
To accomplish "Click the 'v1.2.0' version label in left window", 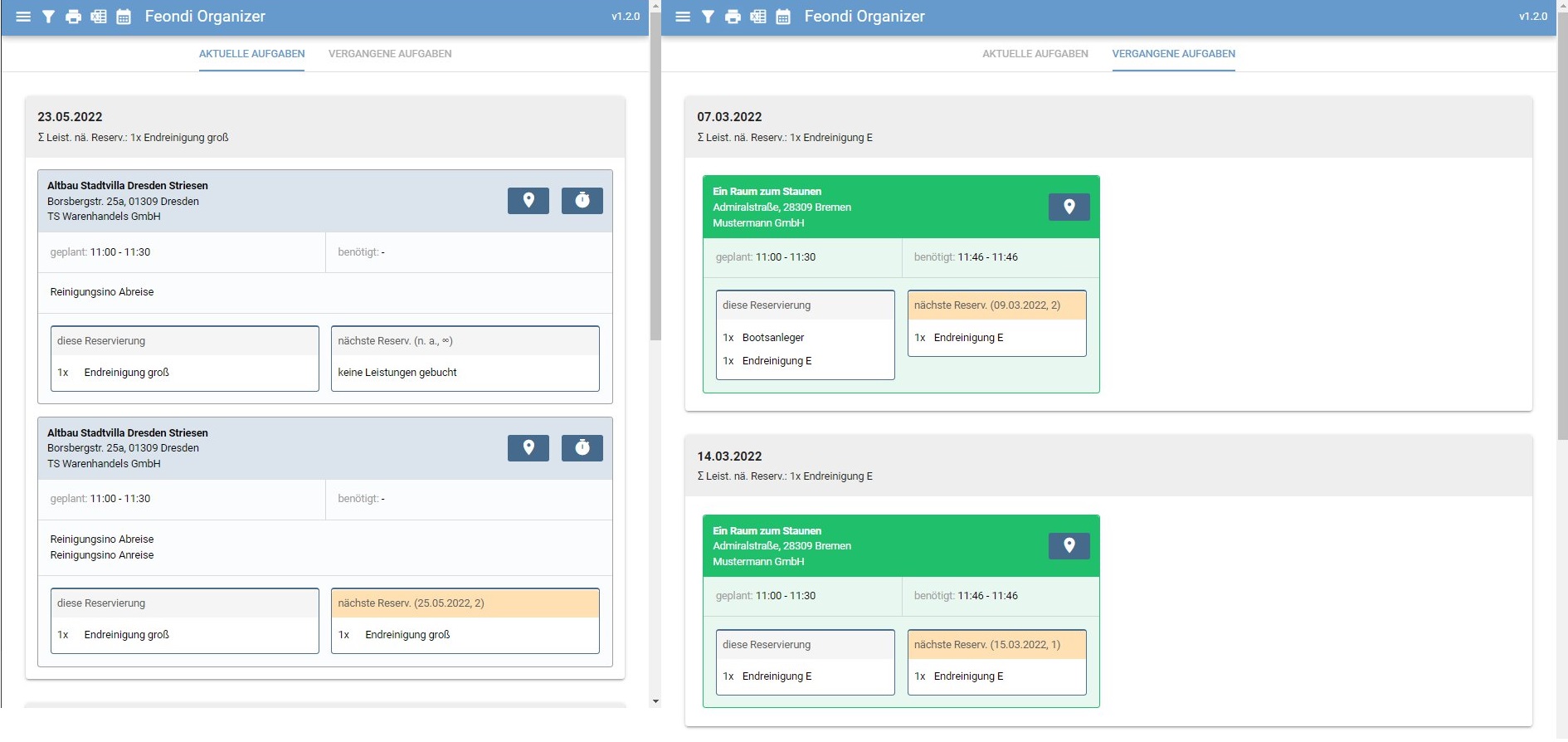I will (626, 17).
